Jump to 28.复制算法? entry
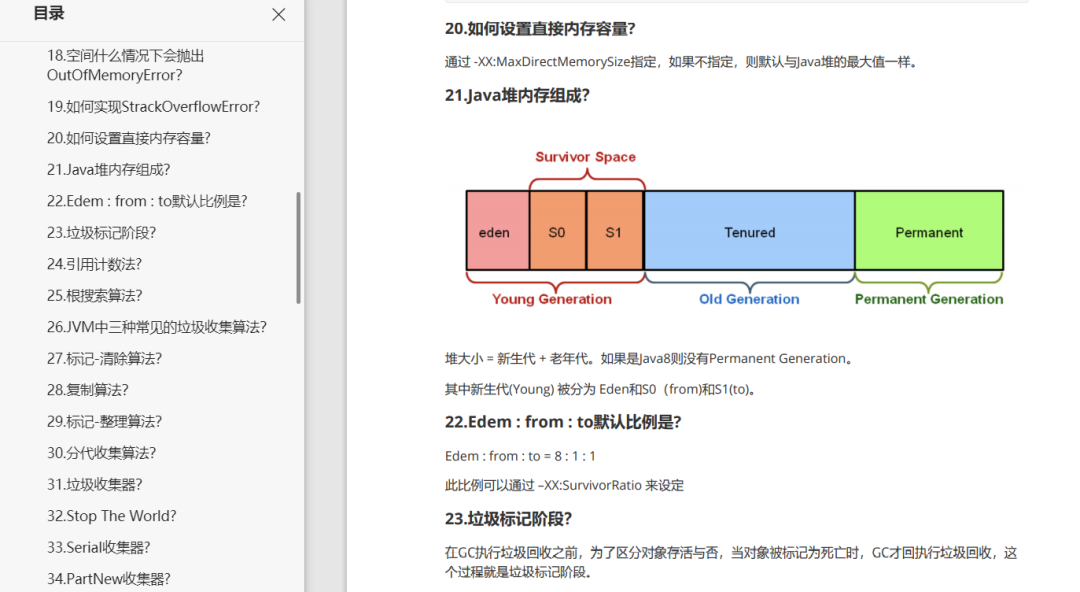This screenshot has width=1080, height=592. coord(87,390)
